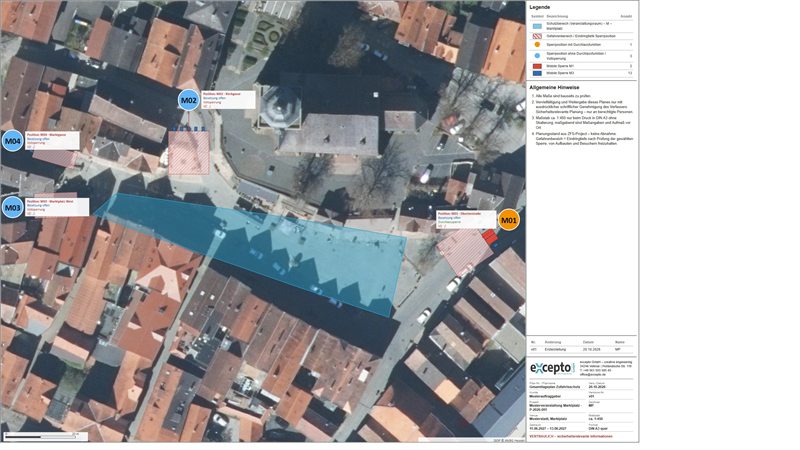Viewport: 800px width, 450px height.
Task: Click the orange M01 position marker
Action: (508, 220)
